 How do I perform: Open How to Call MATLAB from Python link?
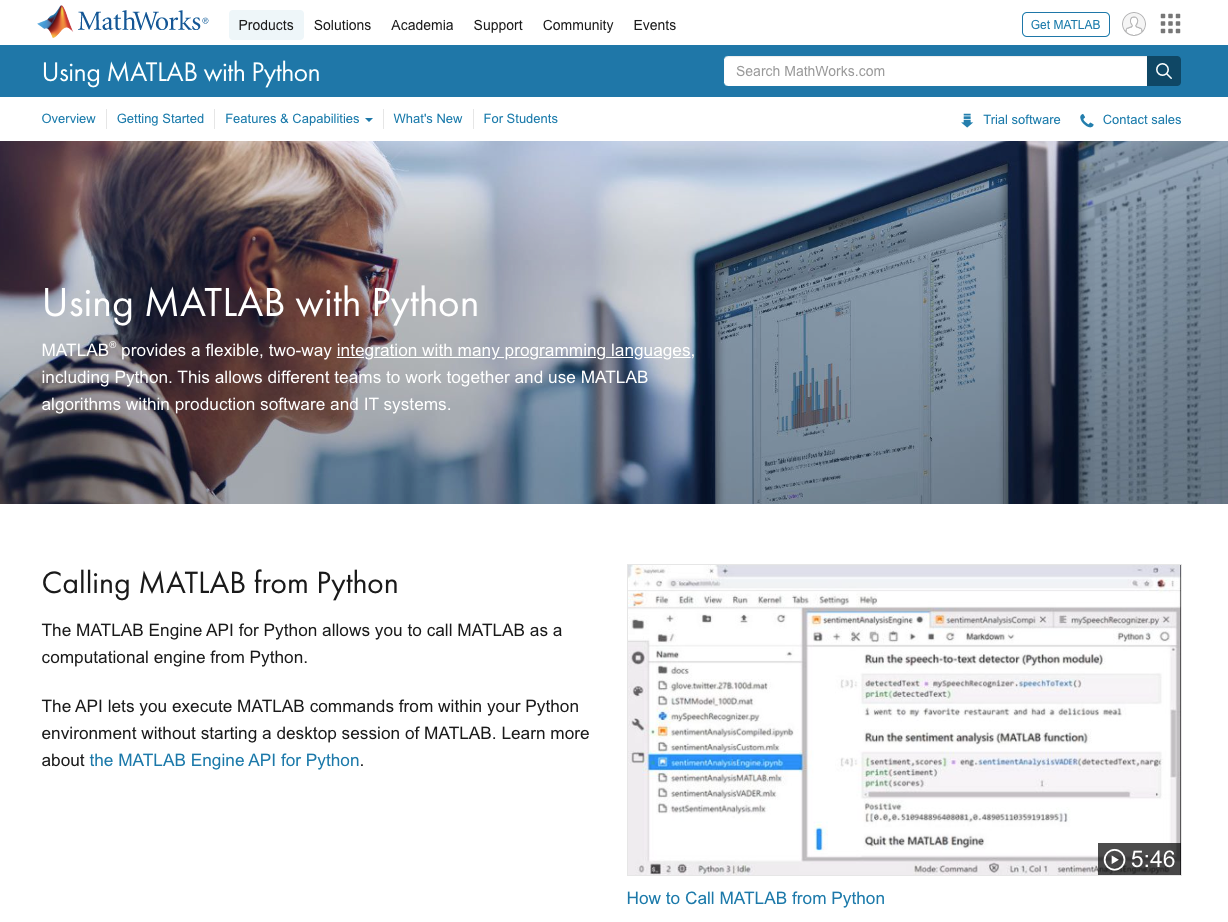[x=755, y=898]
